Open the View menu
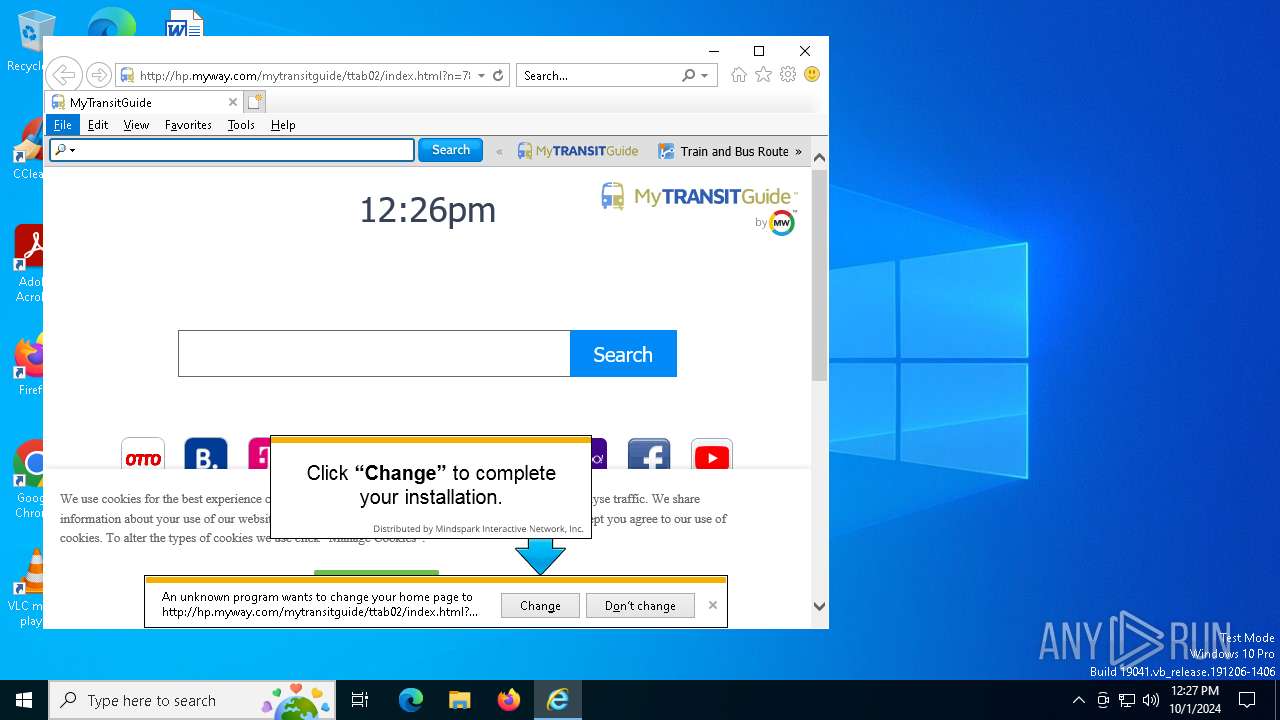 point(136,125)
